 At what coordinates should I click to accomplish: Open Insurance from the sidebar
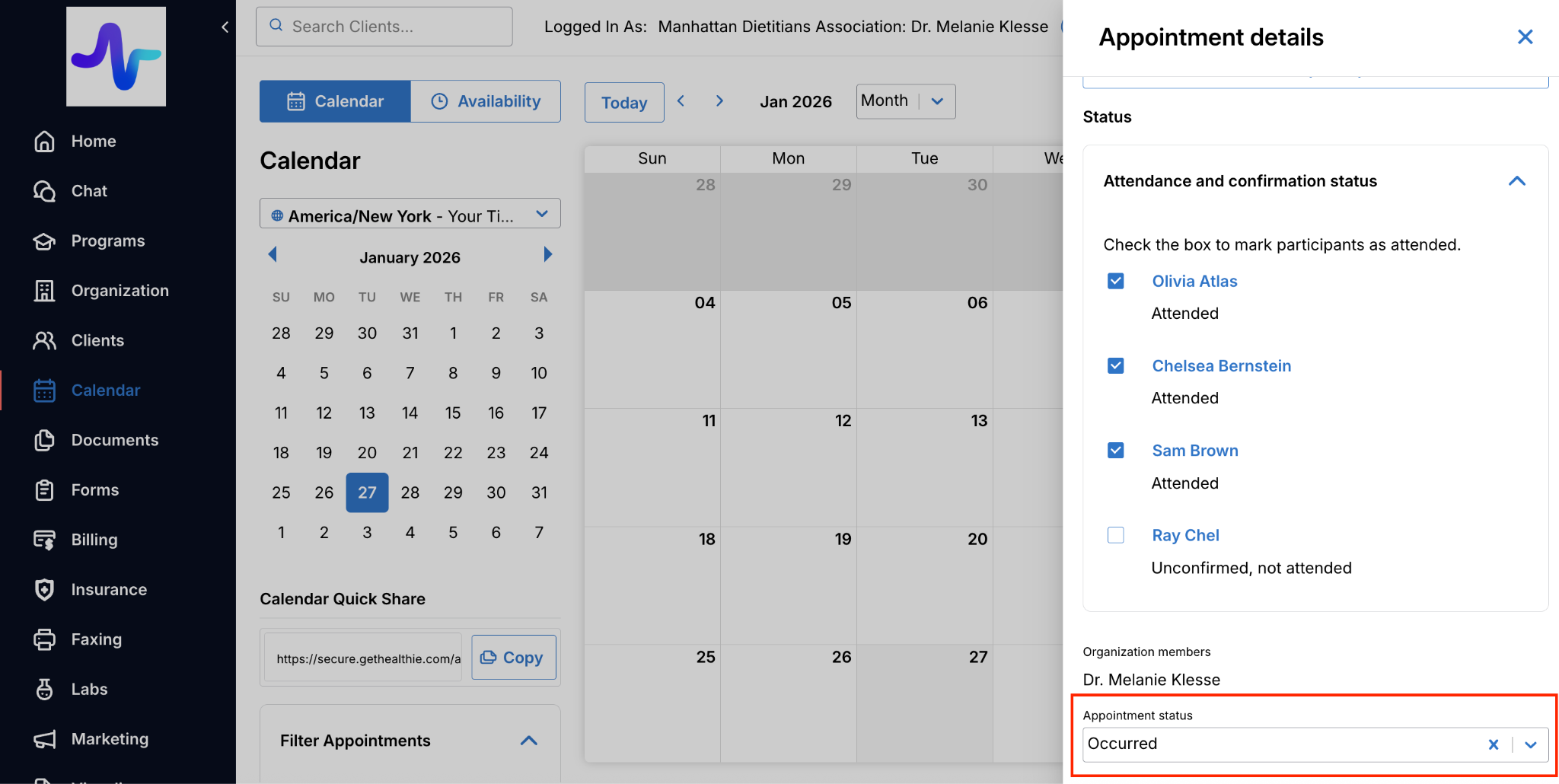tap(109, 590)
